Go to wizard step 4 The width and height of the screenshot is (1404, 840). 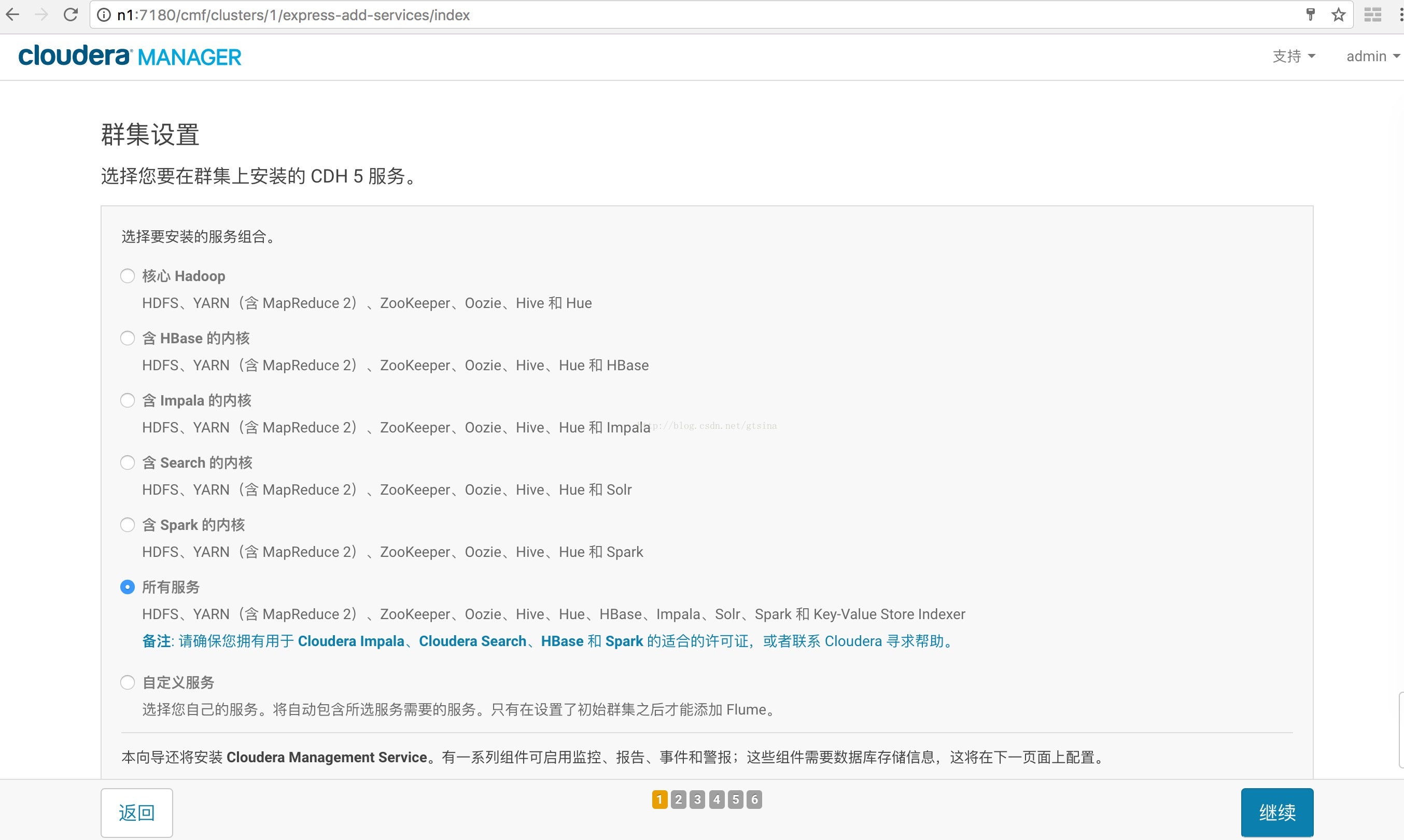(x=717, y=799)
